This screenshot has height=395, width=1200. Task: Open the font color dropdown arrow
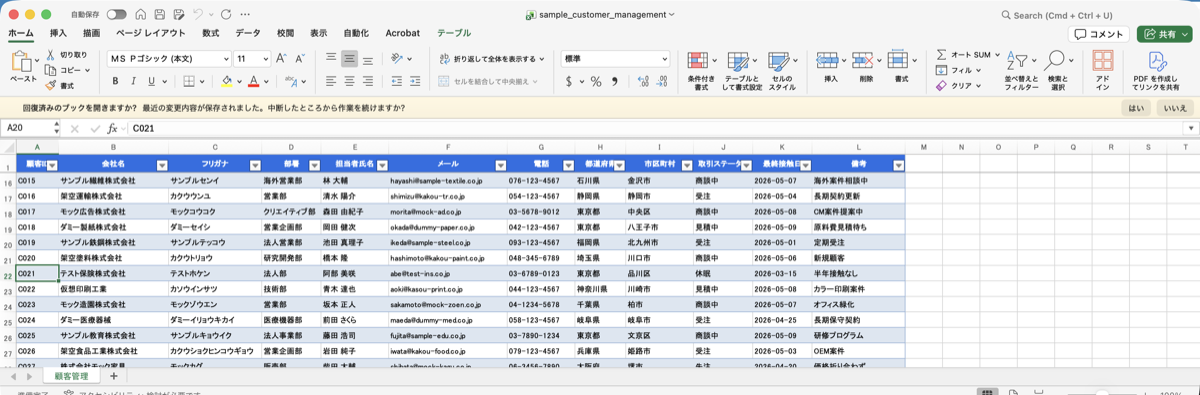click(x=266, y=81)
